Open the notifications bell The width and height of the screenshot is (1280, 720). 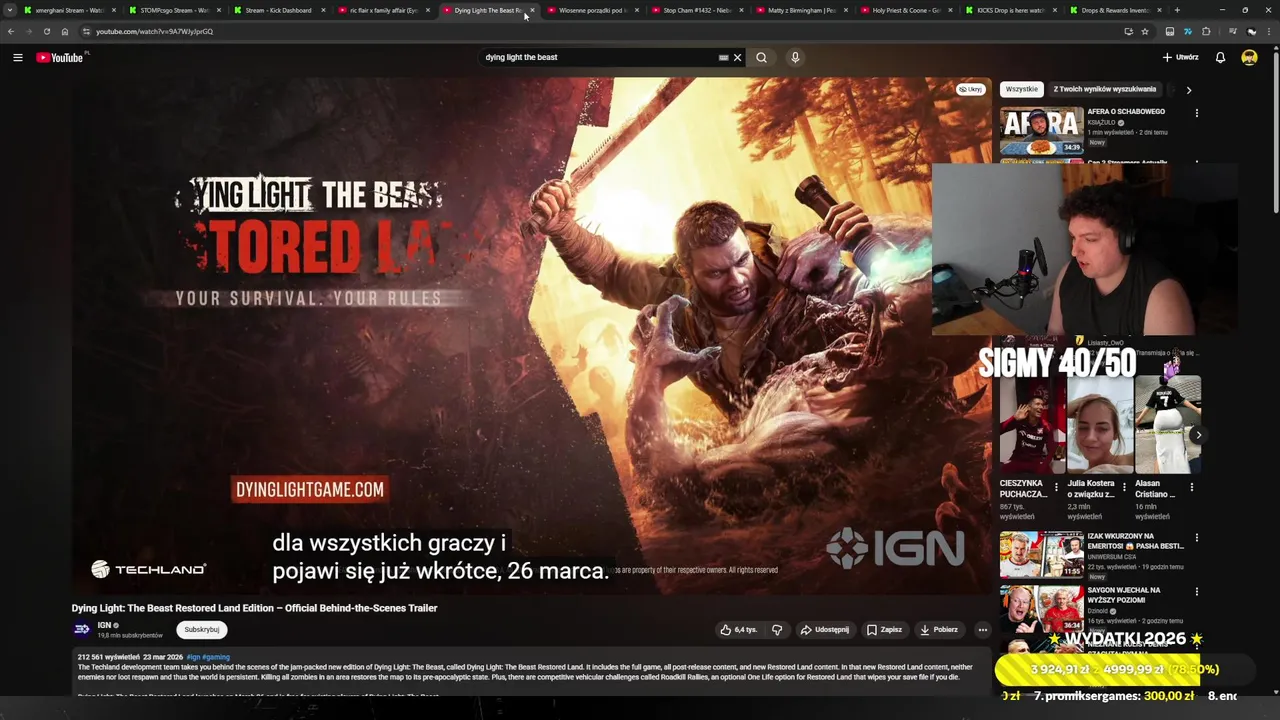[1220, 57]
